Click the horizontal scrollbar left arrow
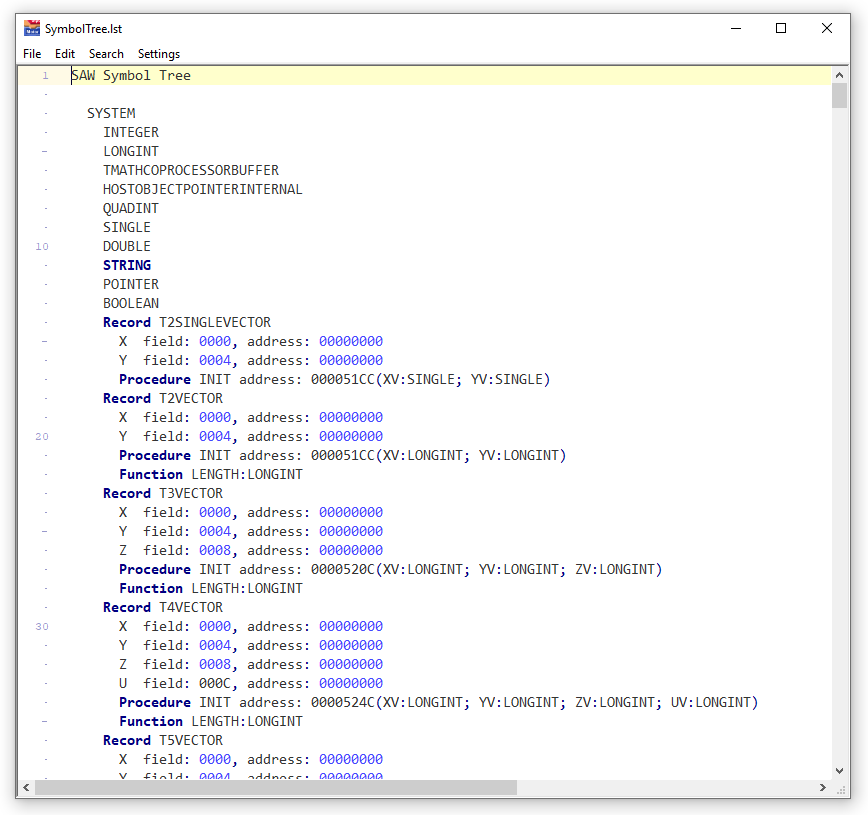Image resolution: width=868 pixels, height=815 pixels. tap(26, 787)
